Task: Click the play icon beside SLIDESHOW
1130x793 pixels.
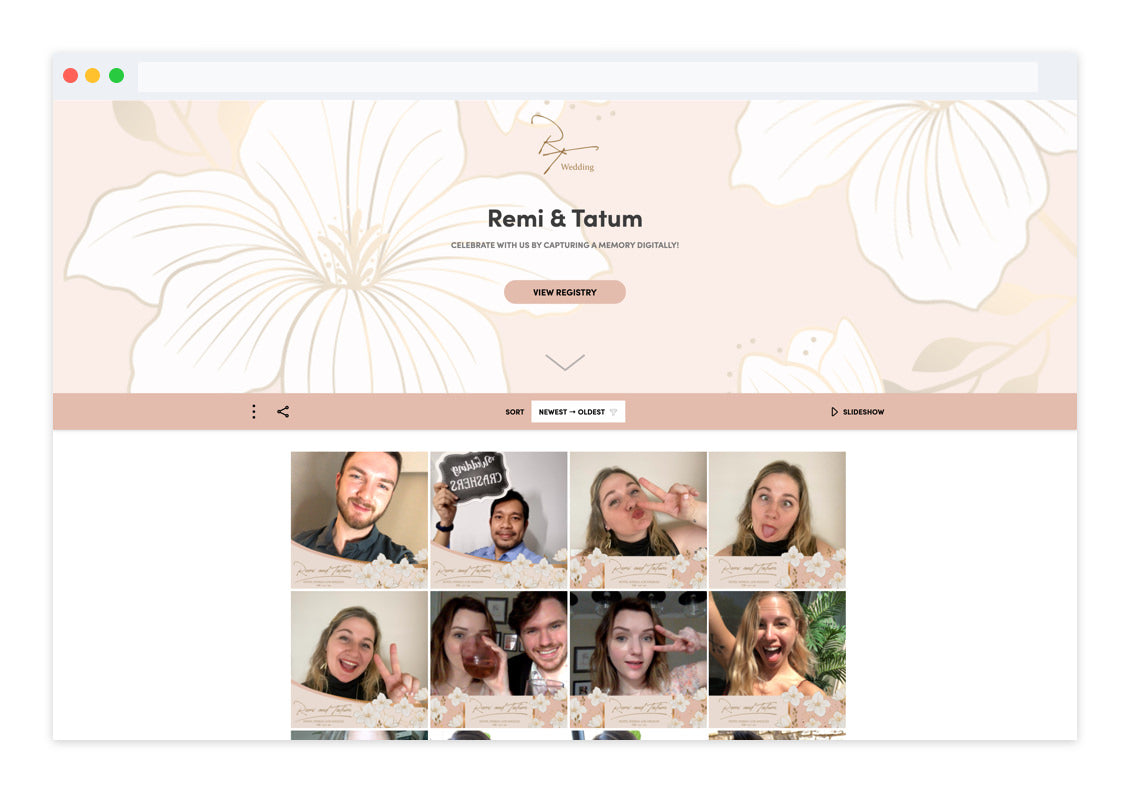Action: 833,411
